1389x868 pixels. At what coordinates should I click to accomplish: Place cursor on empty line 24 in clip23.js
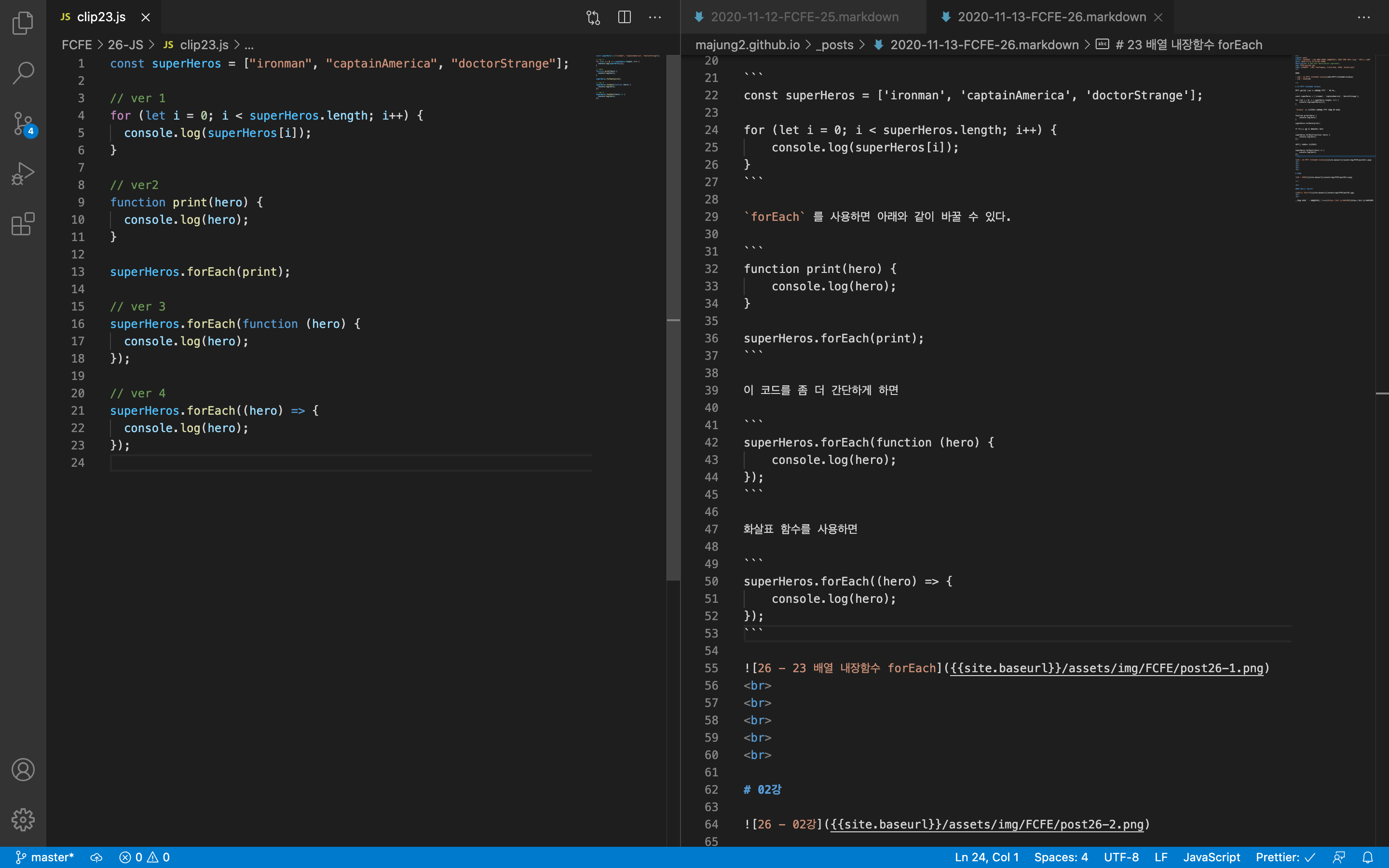(351, 463)
